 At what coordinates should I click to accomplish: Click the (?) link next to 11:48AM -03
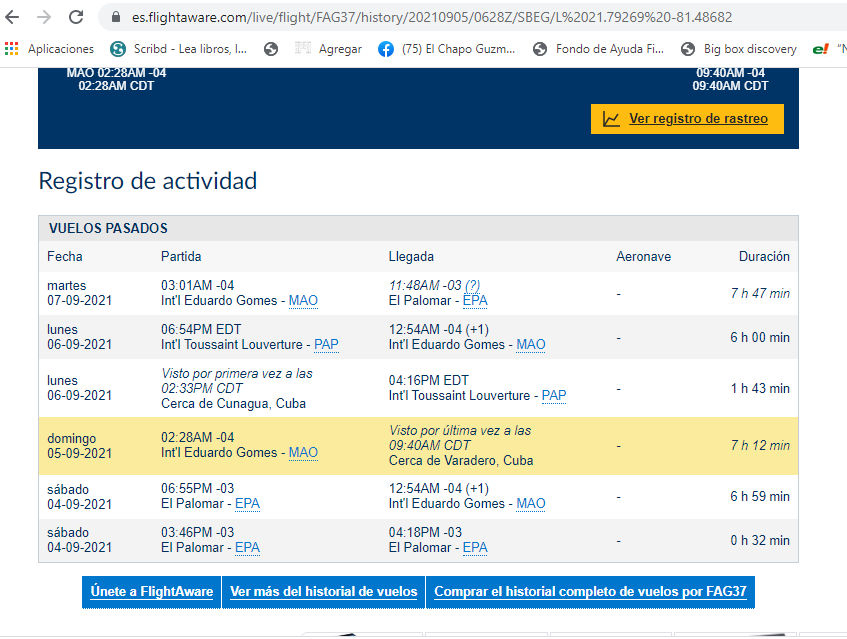pyautogui.click(x=472, y=285)
